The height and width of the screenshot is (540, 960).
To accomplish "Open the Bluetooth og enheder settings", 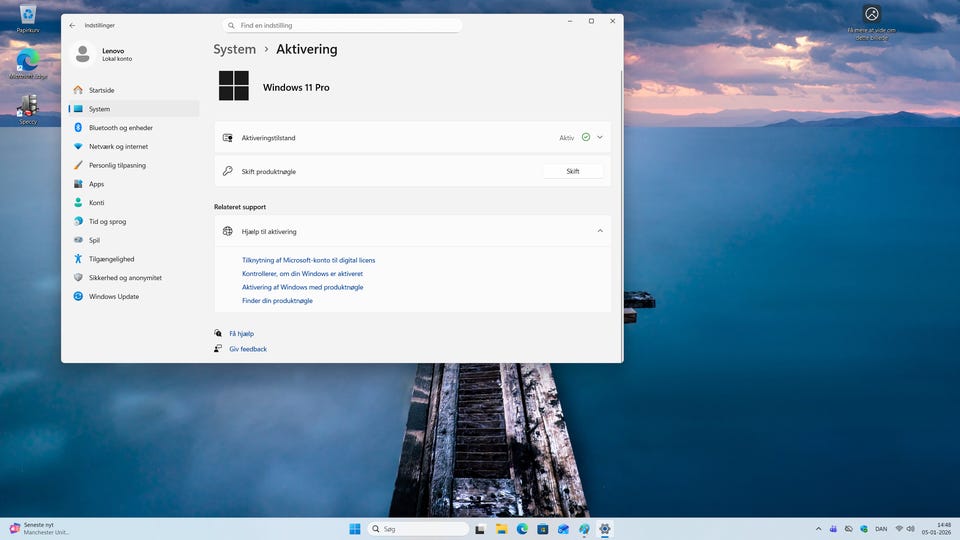I will click(x=120, y=128).
